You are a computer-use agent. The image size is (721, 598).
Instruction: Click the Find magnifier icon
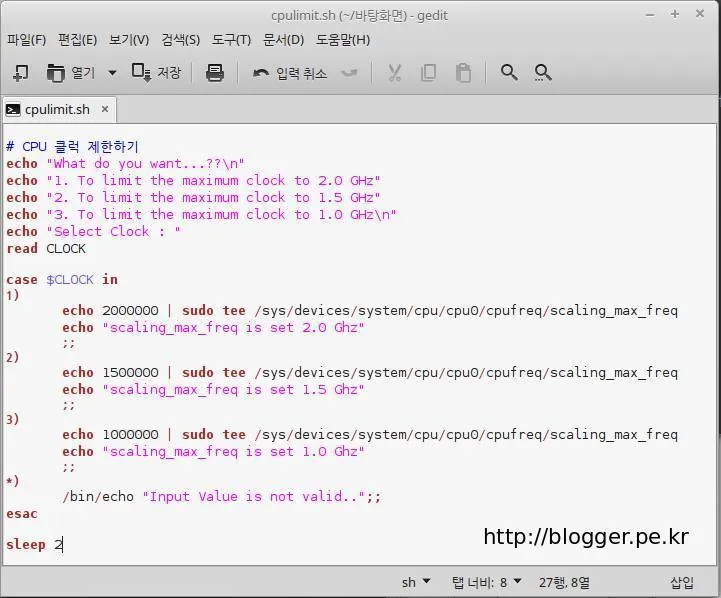coord(509,72)
